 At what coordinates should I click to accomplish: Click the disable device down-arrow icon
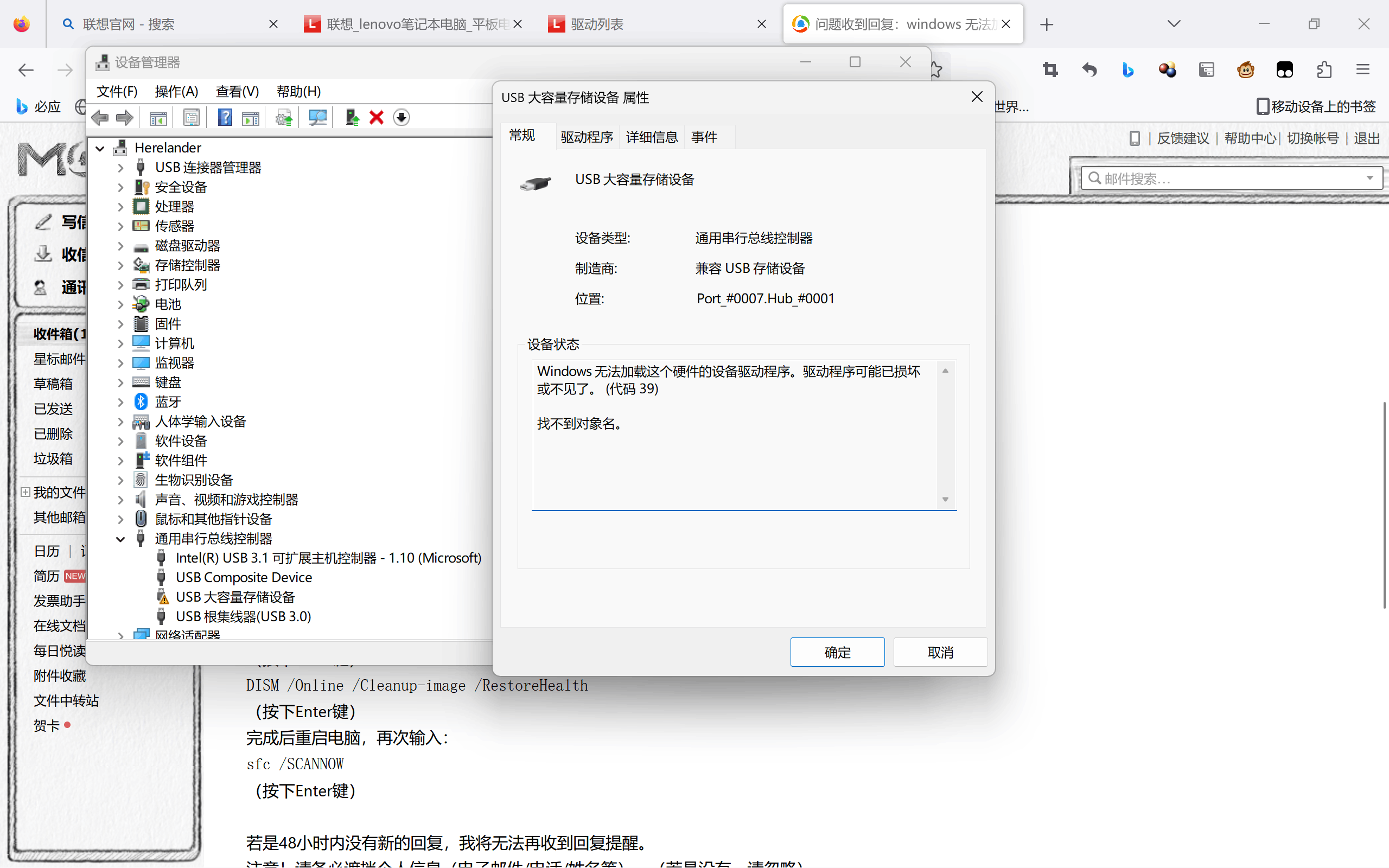pyautogui.click(x=401, y=118)
